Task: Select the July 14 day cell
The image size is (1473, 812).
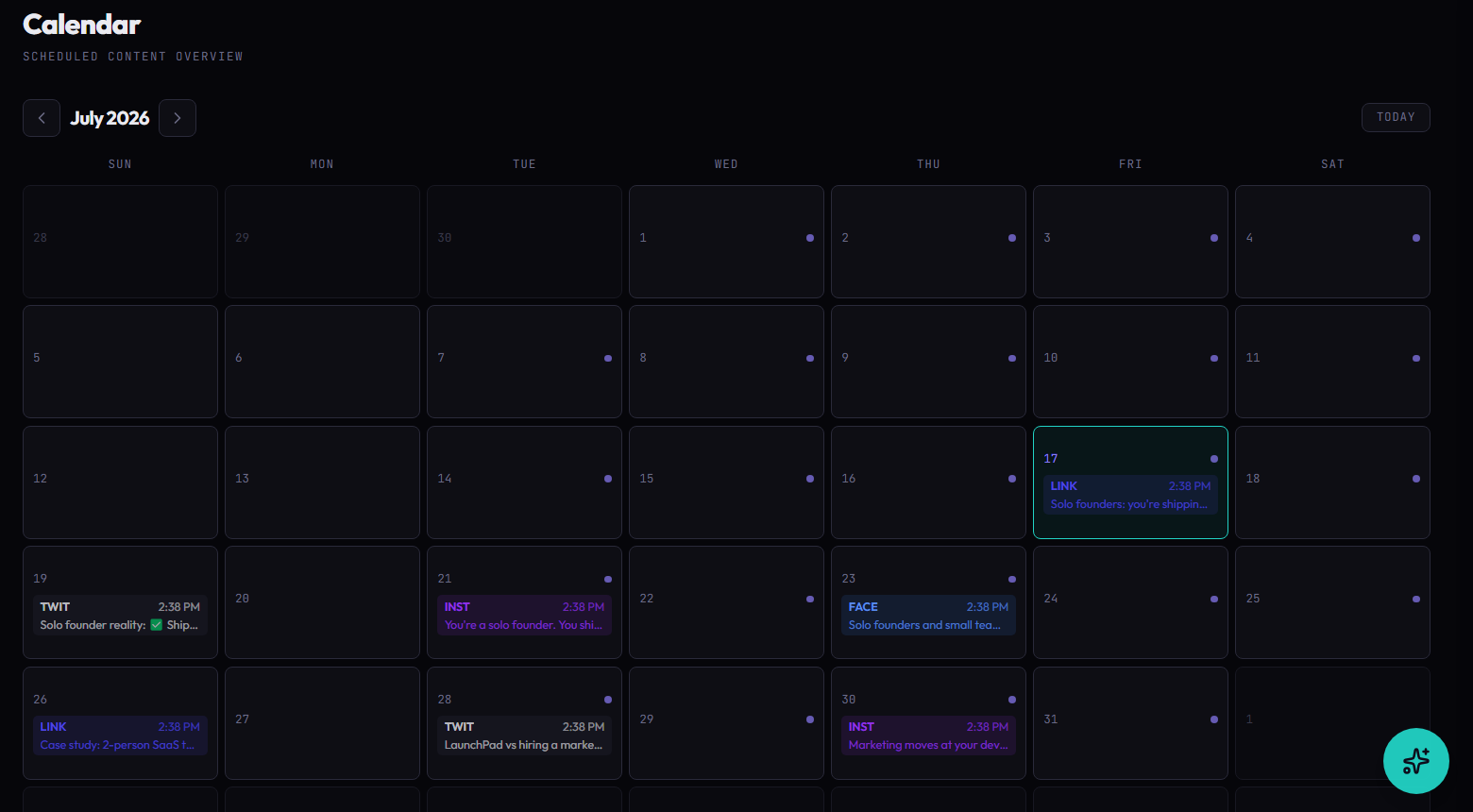Action: [x=524, y=482]
